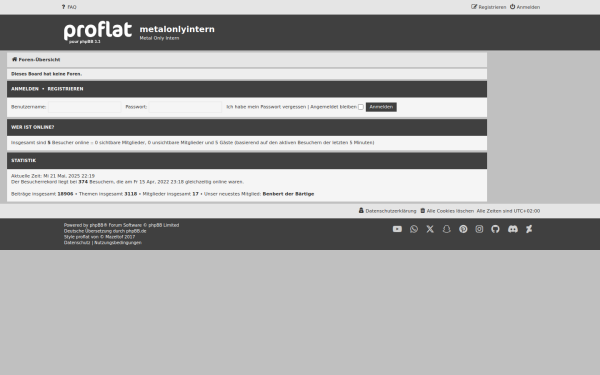This screenshot has width=600, height=375.
Task: Focus the Benutzername input field
Action: point(85,107)
